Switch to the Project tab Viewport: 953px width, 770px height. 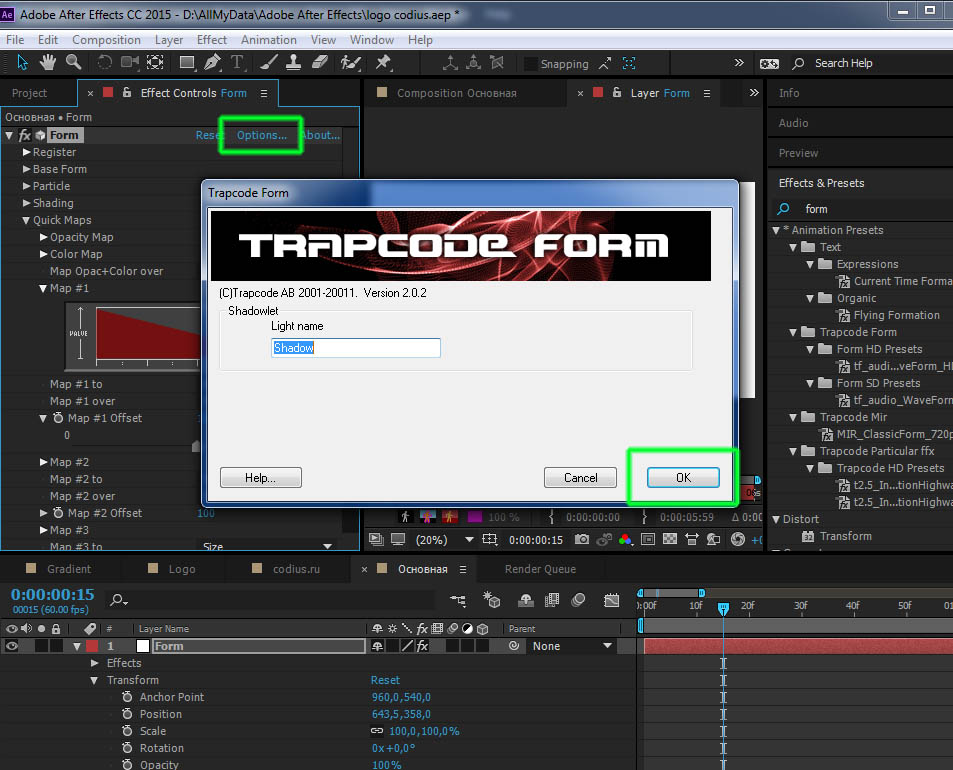pos(29,93)
